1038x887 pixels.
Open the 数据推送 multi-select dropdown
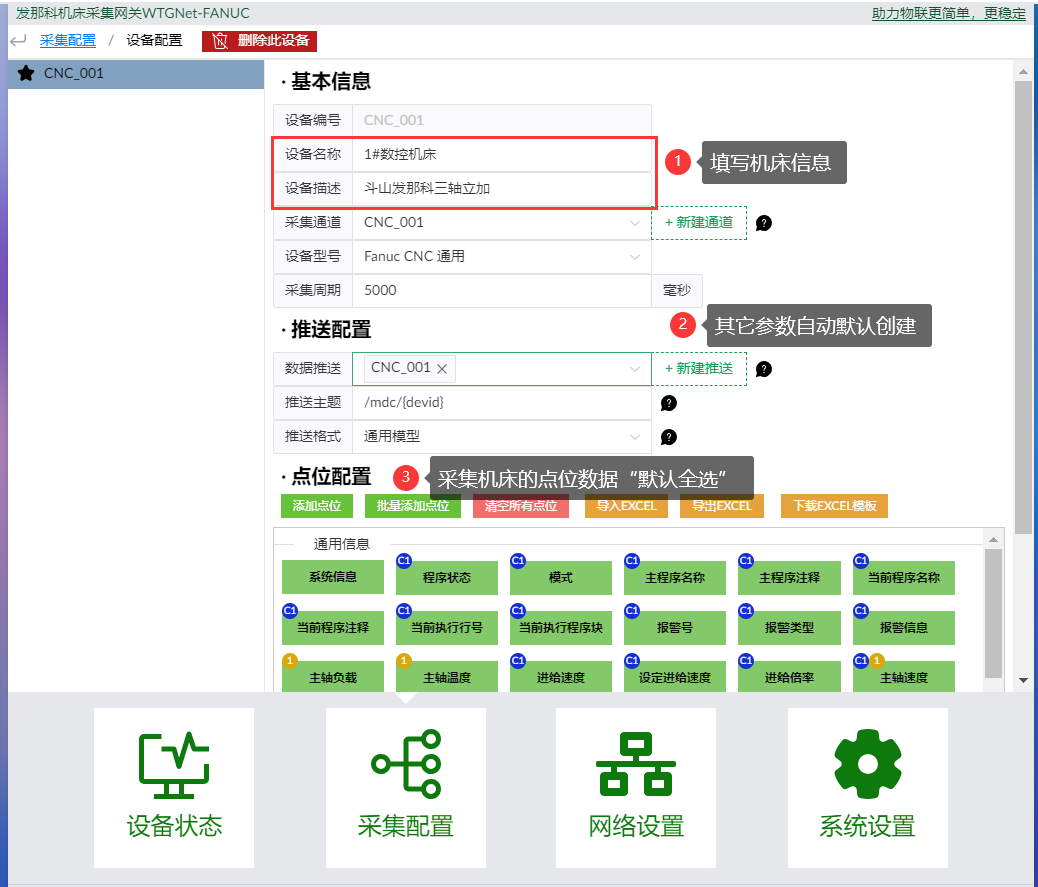click(502, 369)
